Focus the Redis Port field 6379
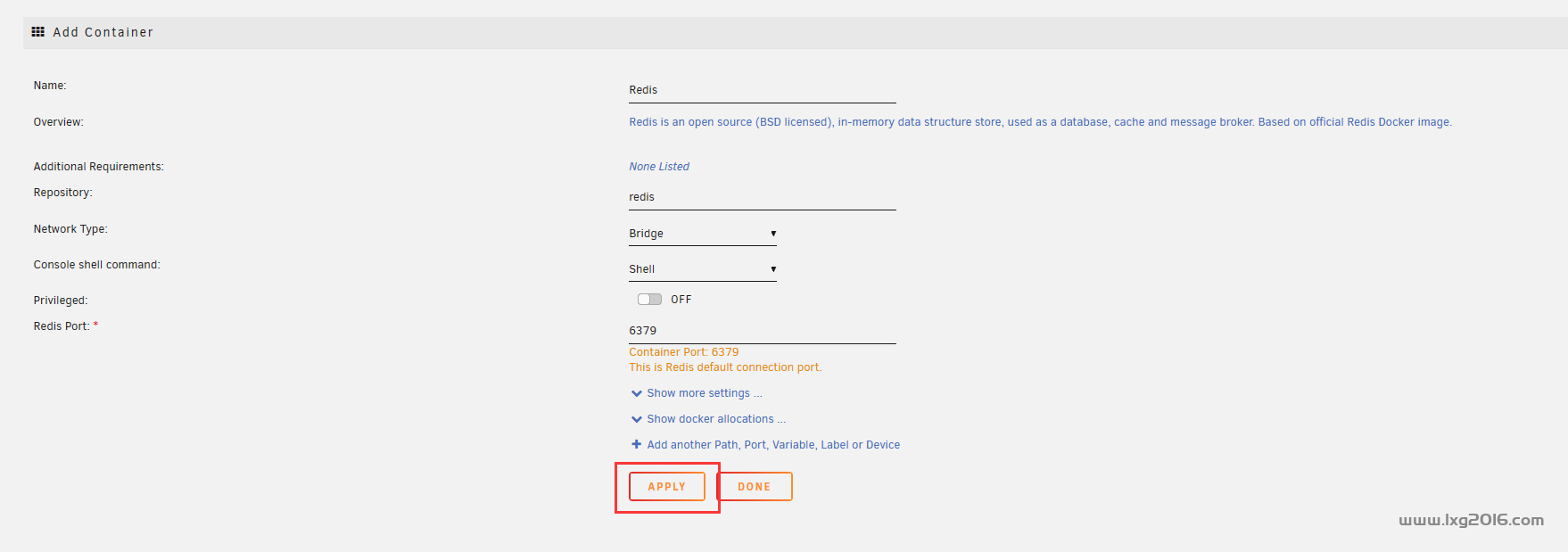The width and height of the screenshot is (1568, 552). pyautogui.click(x=763, y=331)
